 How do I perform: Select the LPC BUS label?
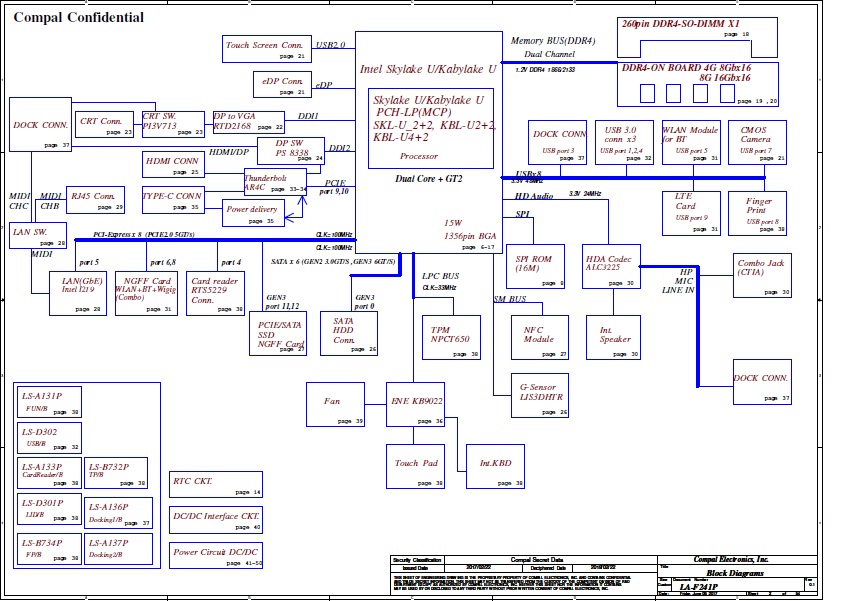coord(440,276)
